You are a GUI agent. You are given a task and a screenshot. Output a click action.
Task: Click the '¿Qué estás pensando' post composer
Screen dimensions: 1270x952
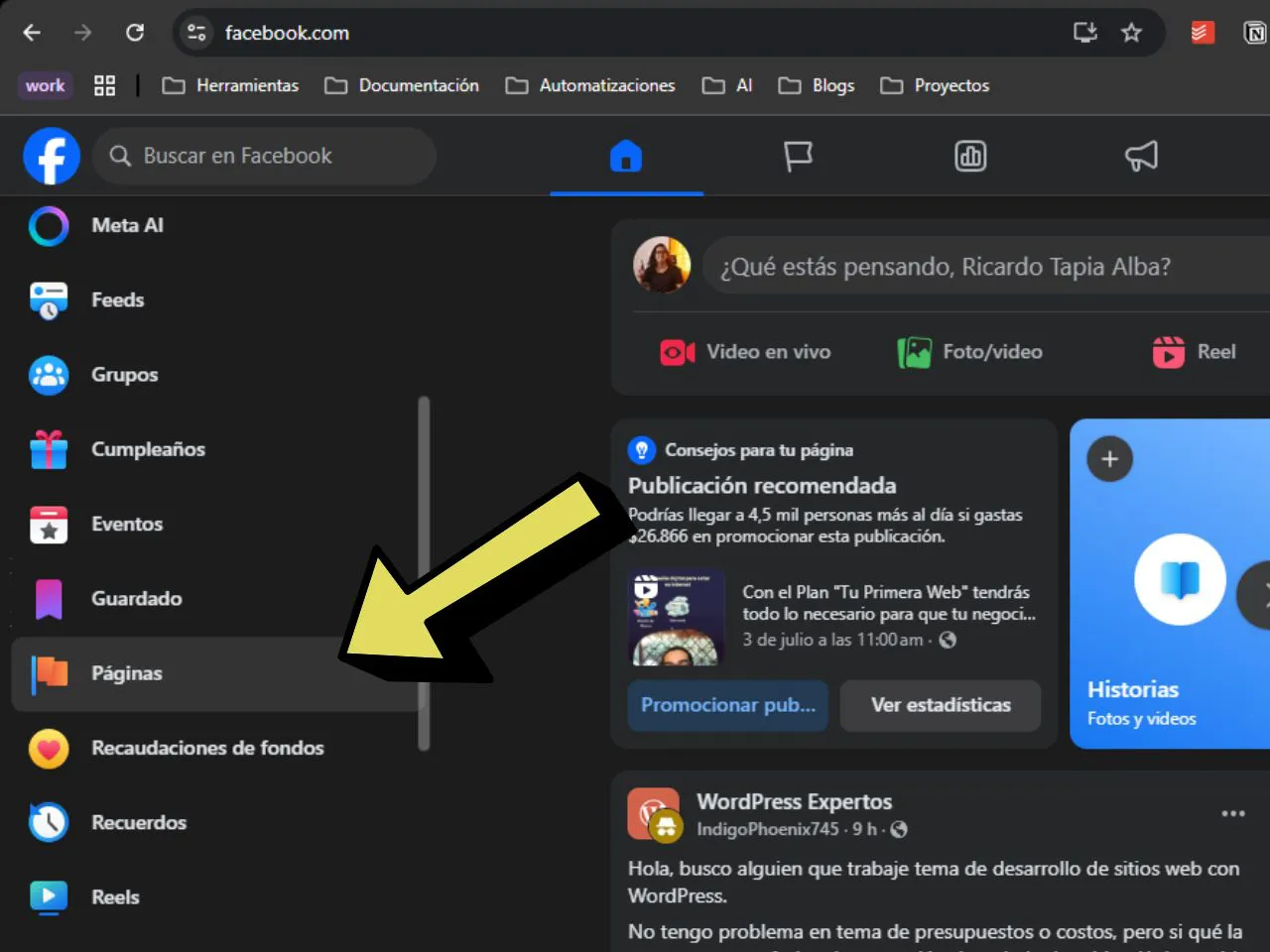coord(986,267)
